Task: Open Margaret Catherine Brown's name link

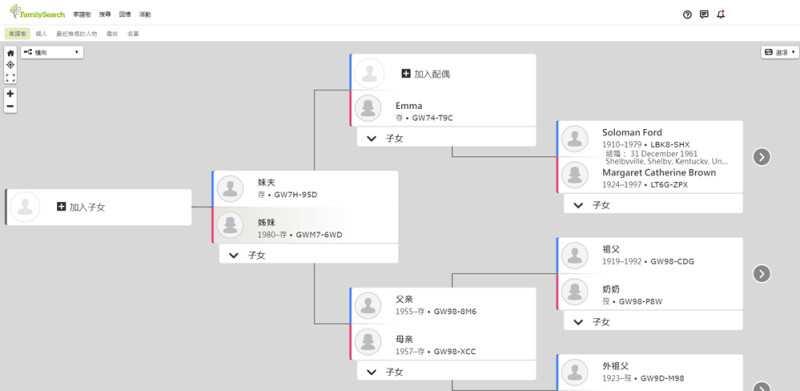Action: click(659, 173)
